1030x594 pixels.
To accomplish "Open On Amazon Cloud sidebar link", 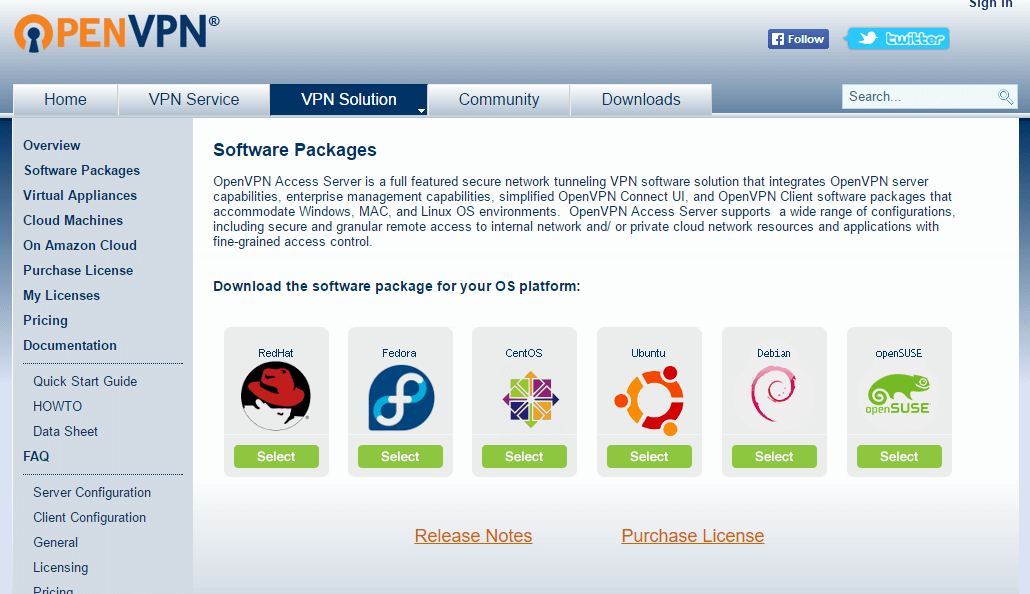I will [x=80, y=245].
